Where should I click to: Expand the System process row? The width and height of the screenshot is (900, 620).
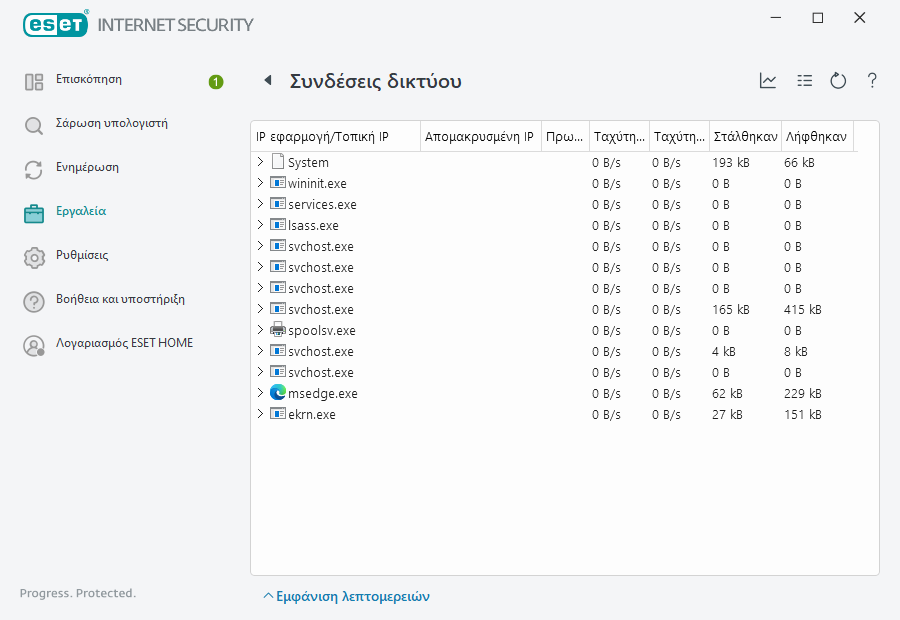coord(262,161)
